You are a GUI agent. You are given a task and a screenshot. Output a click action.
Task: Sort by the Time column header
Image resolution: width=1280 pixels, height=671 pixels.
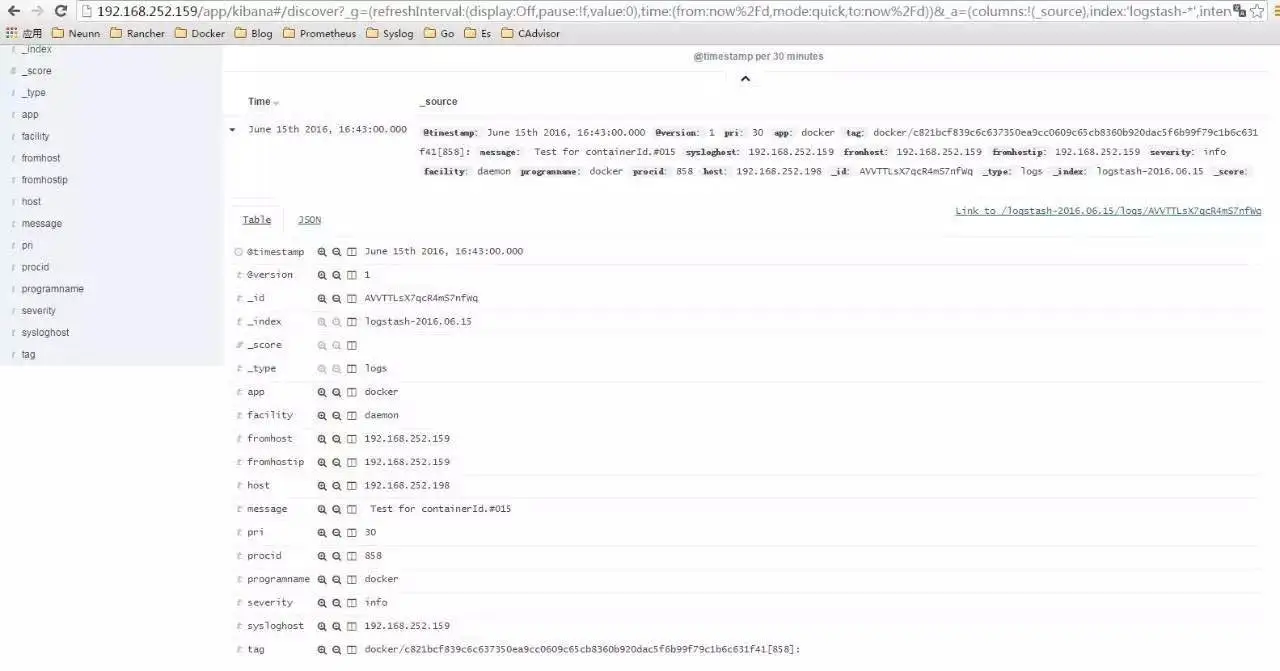[264, 102]
